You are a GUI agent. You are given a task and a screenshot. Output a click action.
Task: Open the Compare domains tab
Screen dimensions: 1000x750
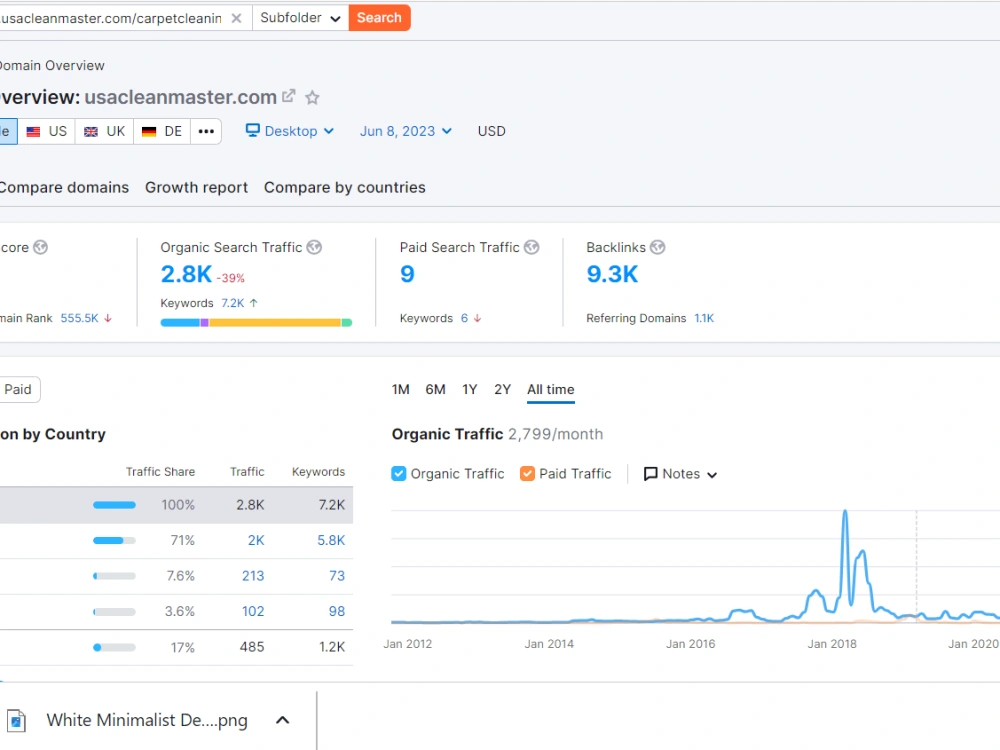click(64, 188)
